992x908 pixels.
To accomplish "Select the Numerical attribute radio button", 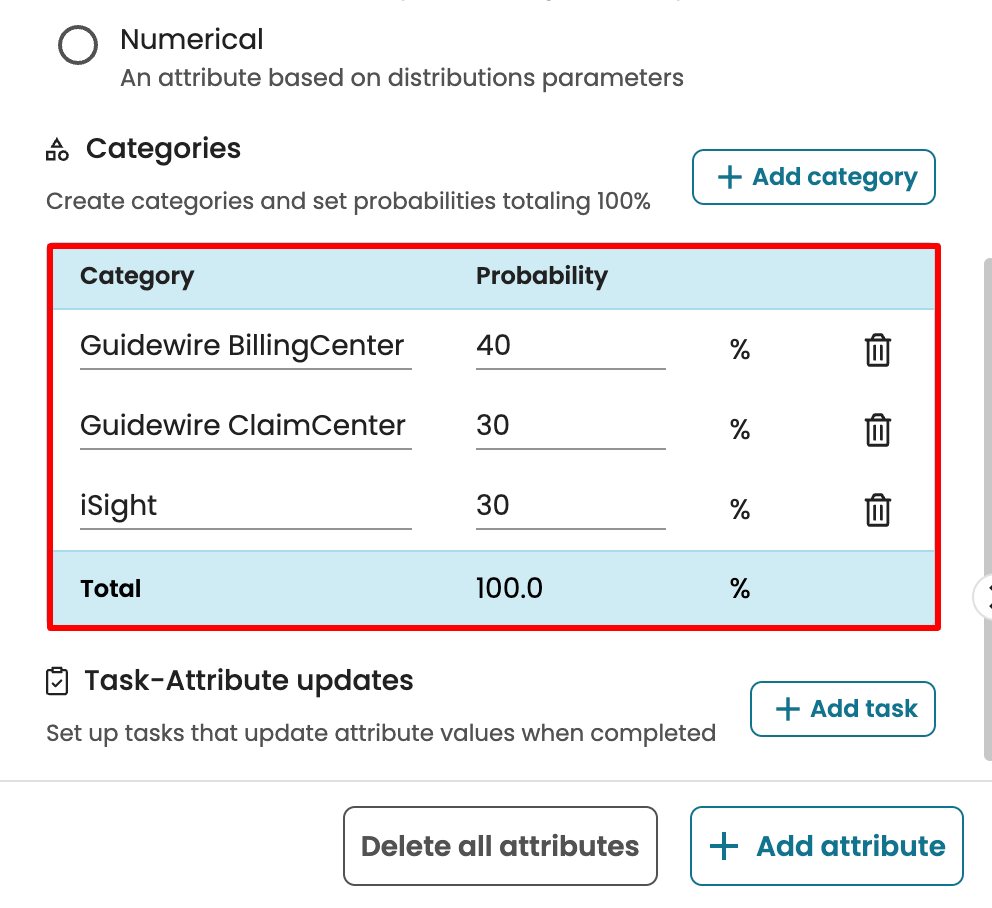I will [x=78, y=45].
